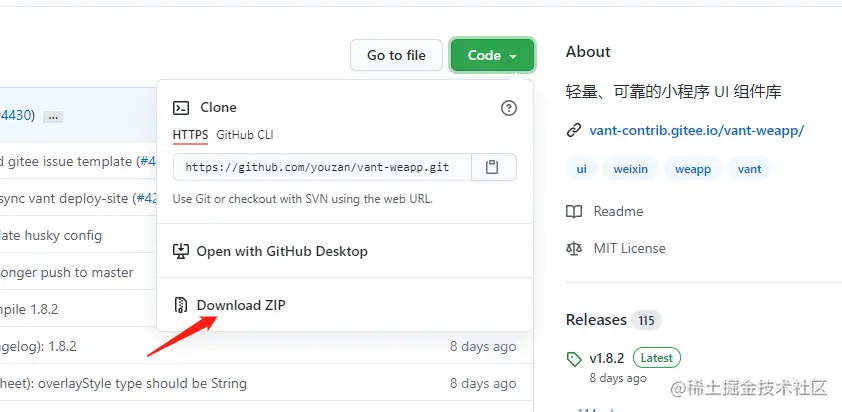Click the v1.8.2 release tag icon
This screenshot has height=412, width=842.
[574, 358]
